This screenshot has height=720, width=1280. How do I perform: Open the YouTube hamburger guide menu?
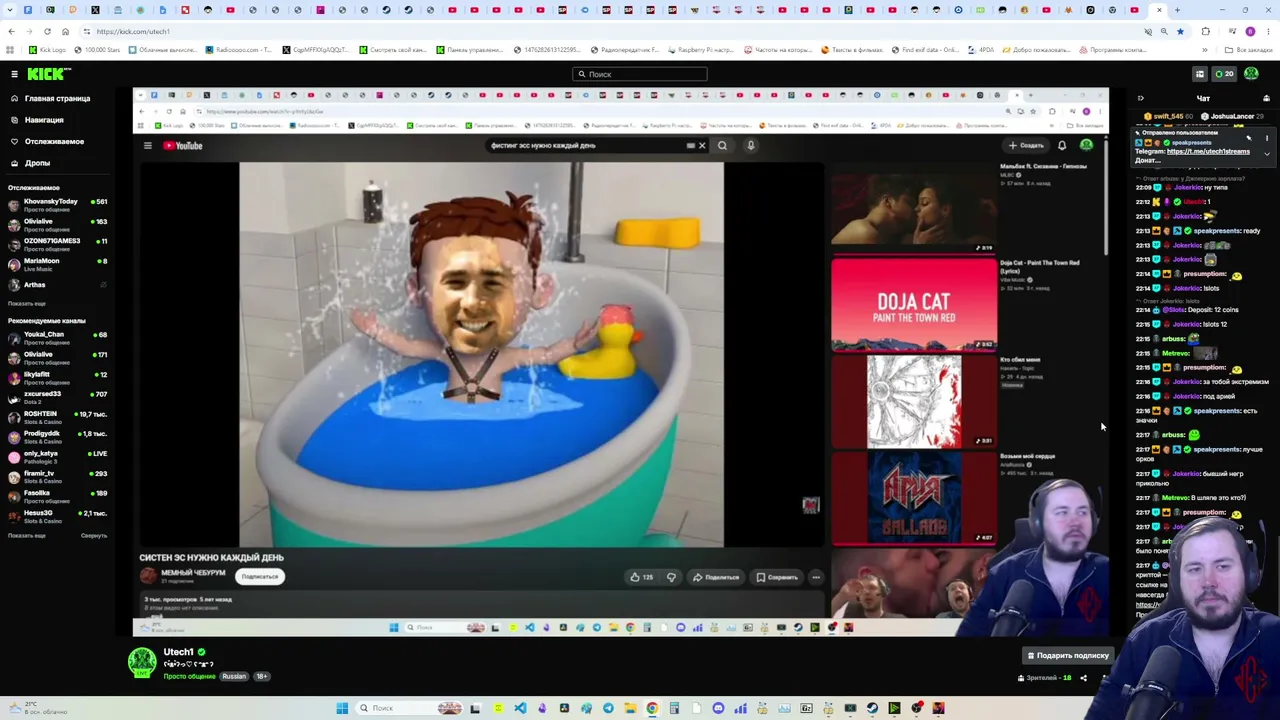point(147,146)
